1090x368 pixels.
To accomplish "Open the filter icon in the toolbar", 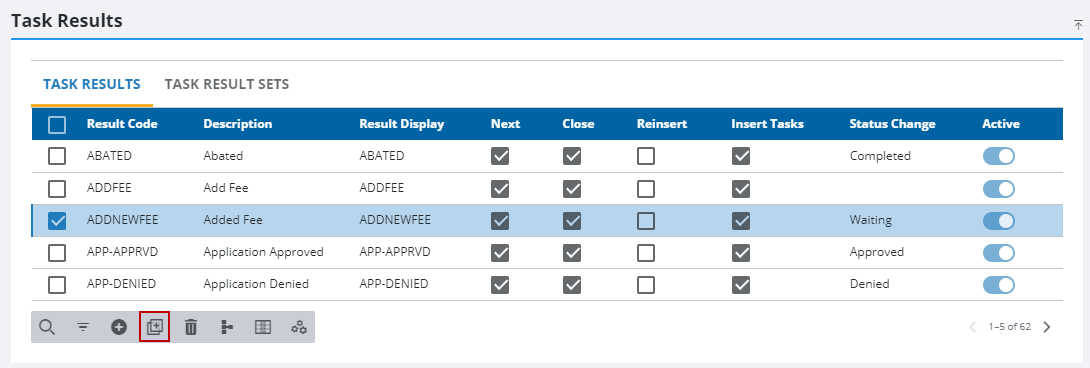I will point(83,327).
